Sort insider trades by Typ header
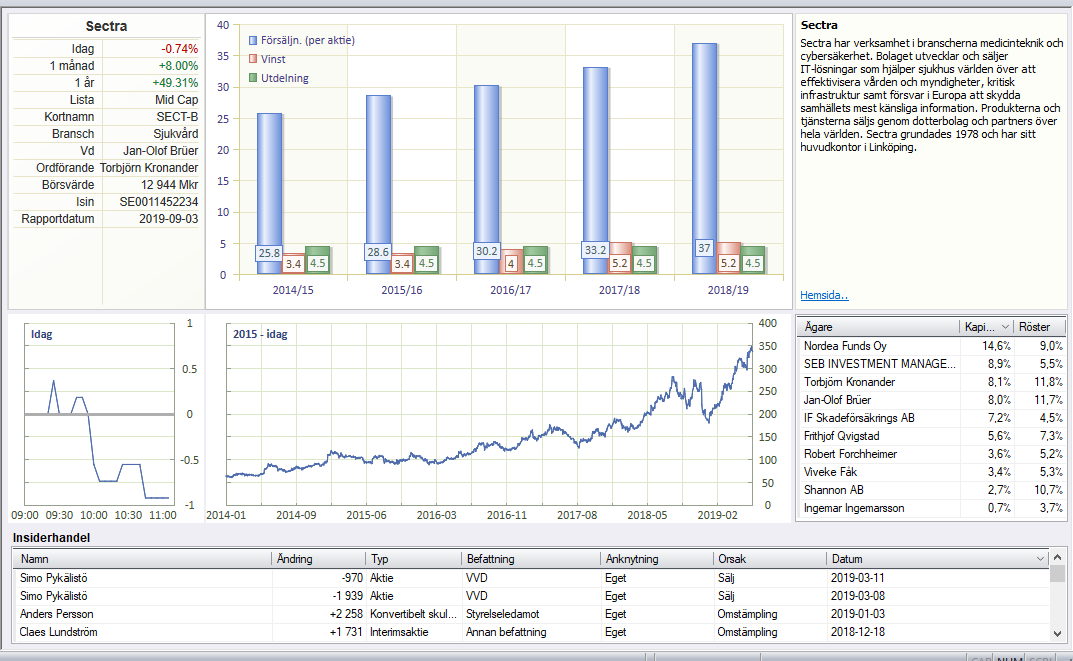Viewport: 1073px width, 661px height. (x=413, y=559)
